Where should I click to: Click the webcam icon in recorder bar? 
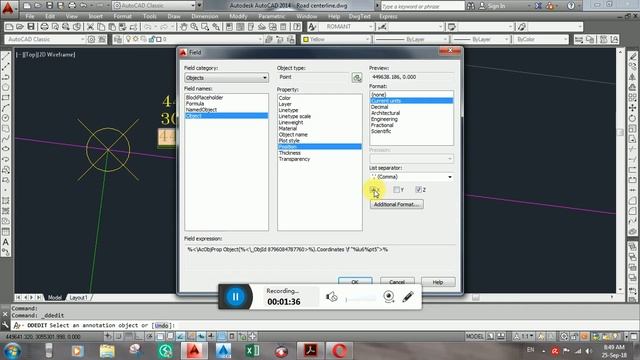click(389, 296)
